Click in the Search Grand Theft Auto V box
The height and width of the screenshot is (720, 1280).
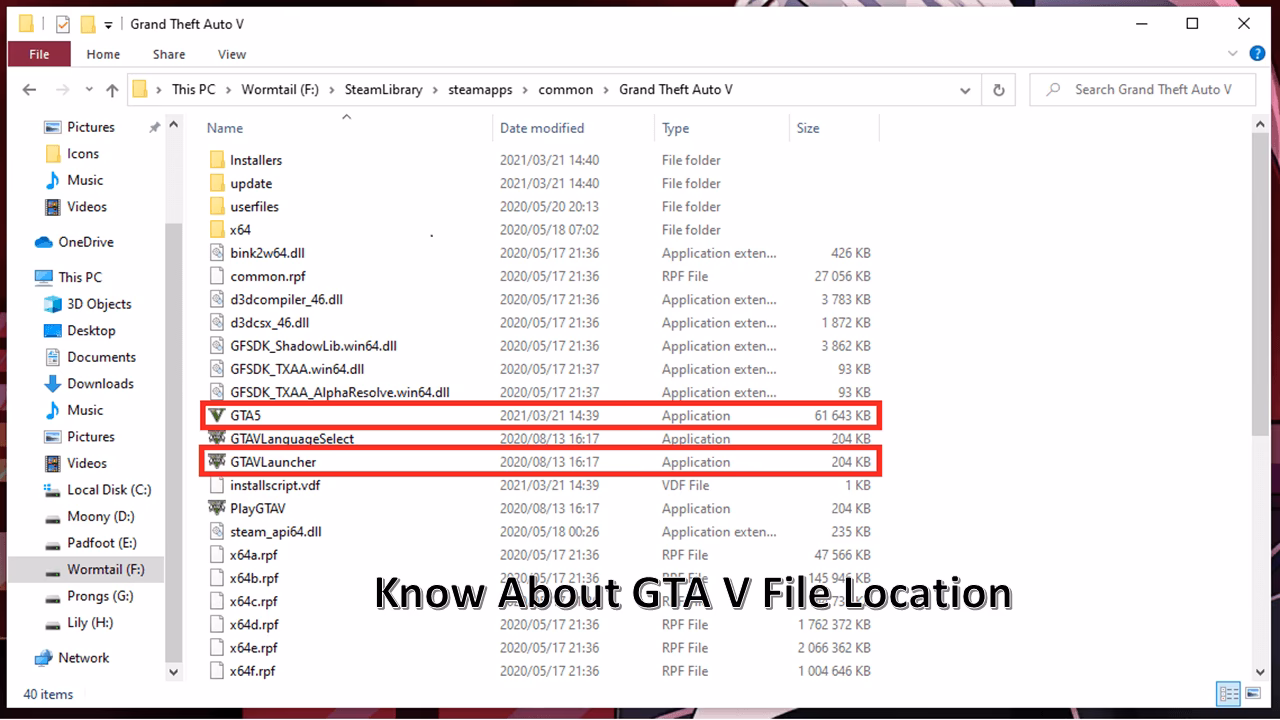1144,90
